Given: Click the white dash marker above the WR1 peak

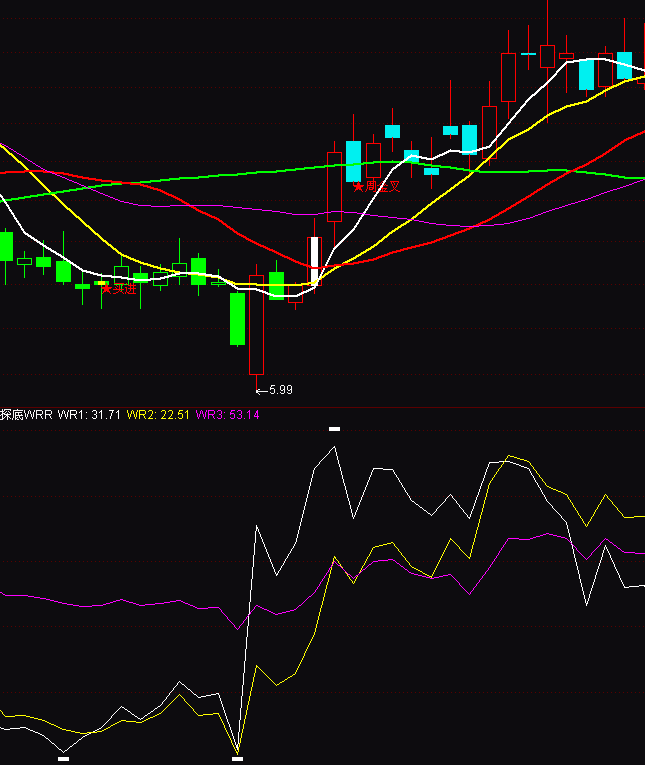Looking at the screenshot, I should click(x=334, y=429).
